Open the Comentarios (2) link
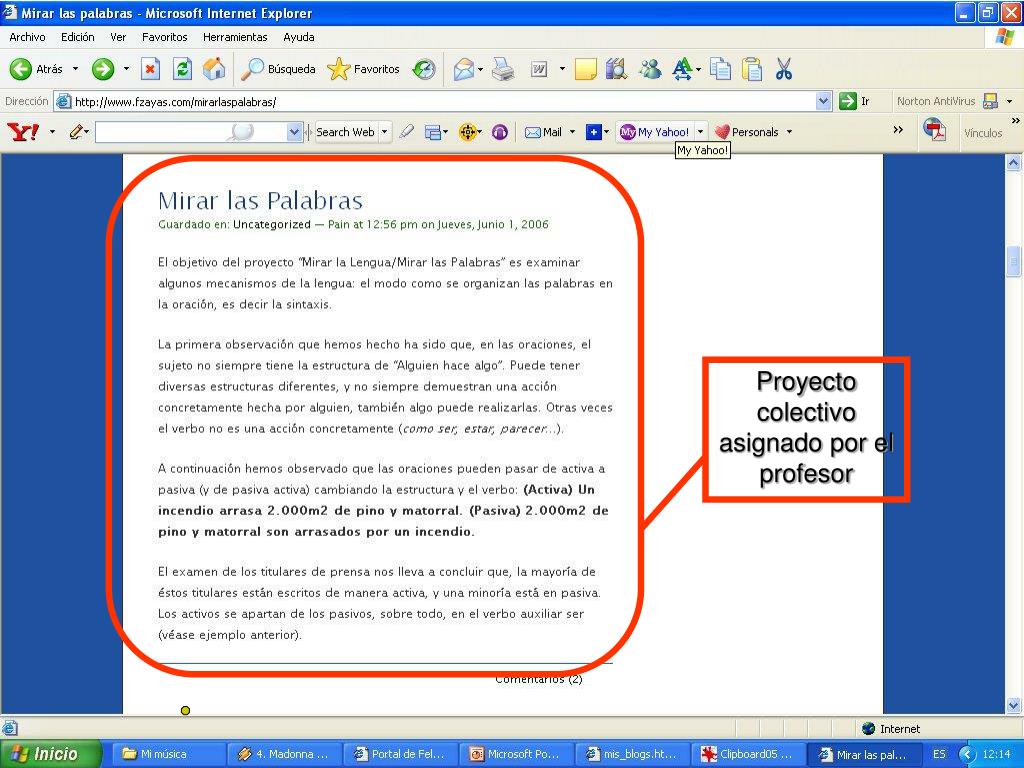 539,679
